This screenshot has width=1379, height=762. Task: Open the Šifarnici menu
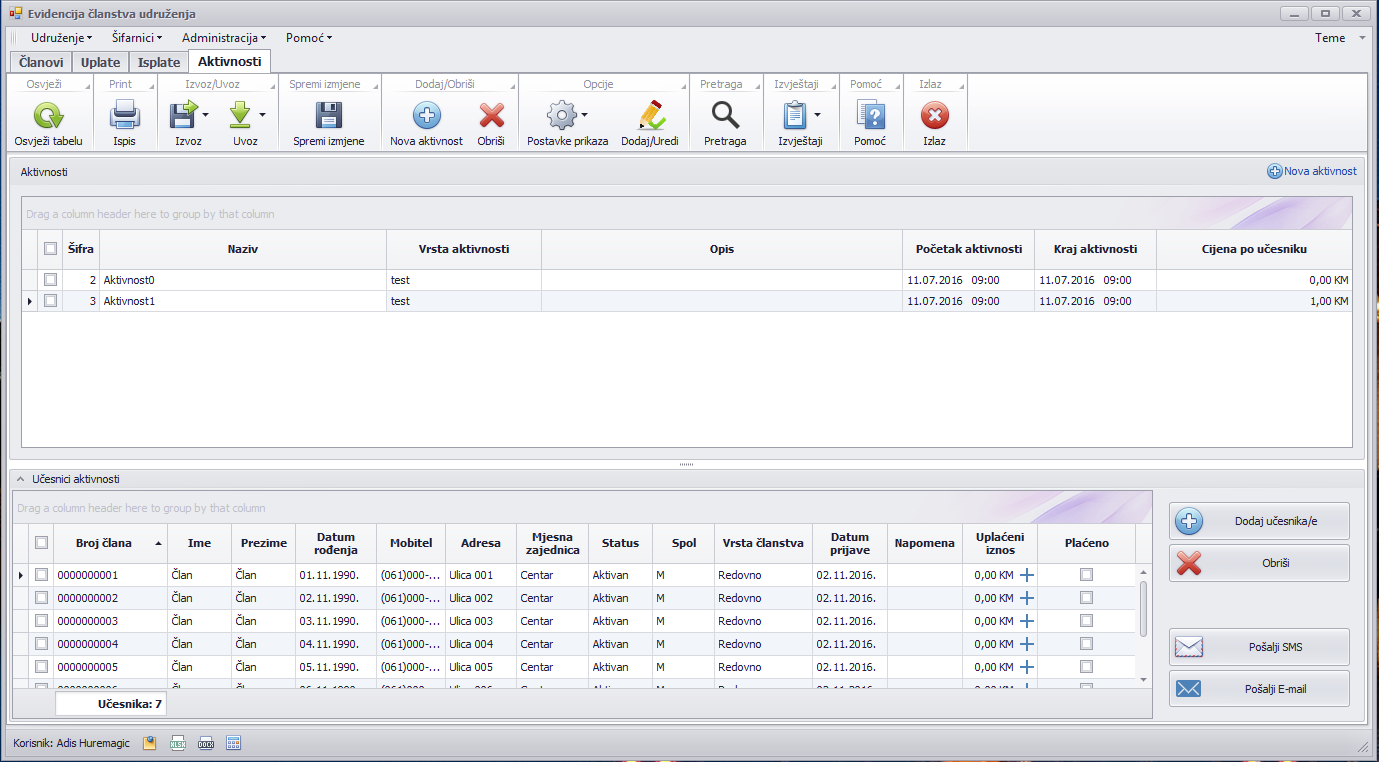pyautogui.click(x=137, y=38)
